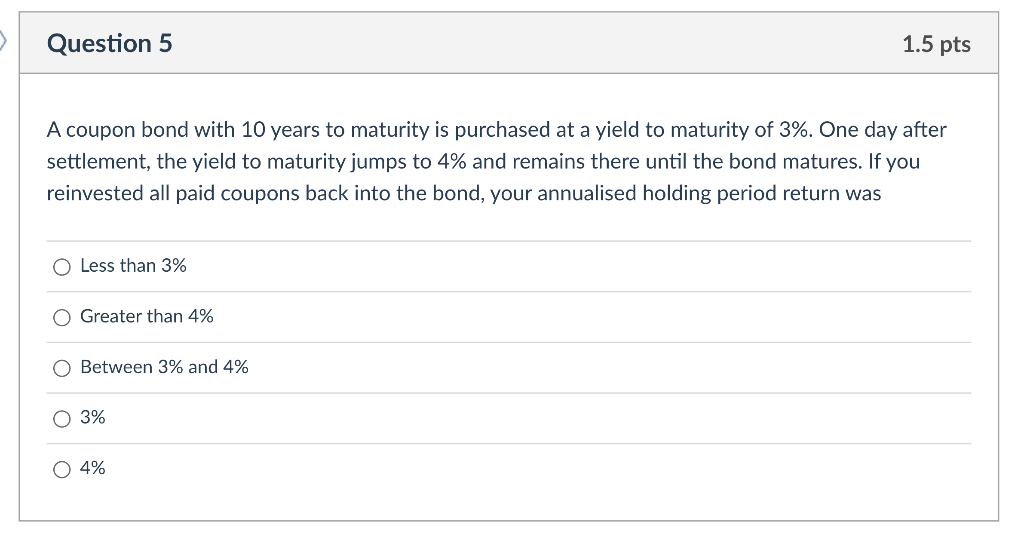Click the word 'settlement' in the question
This screenshot has height=552, width=1024.
tap(95, 161)
